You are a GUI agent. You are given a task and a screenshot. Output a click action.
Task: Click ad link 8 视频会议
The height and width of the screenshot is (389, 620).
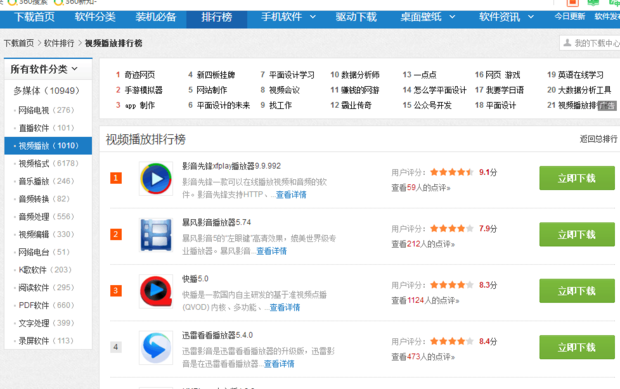point(284,90)
